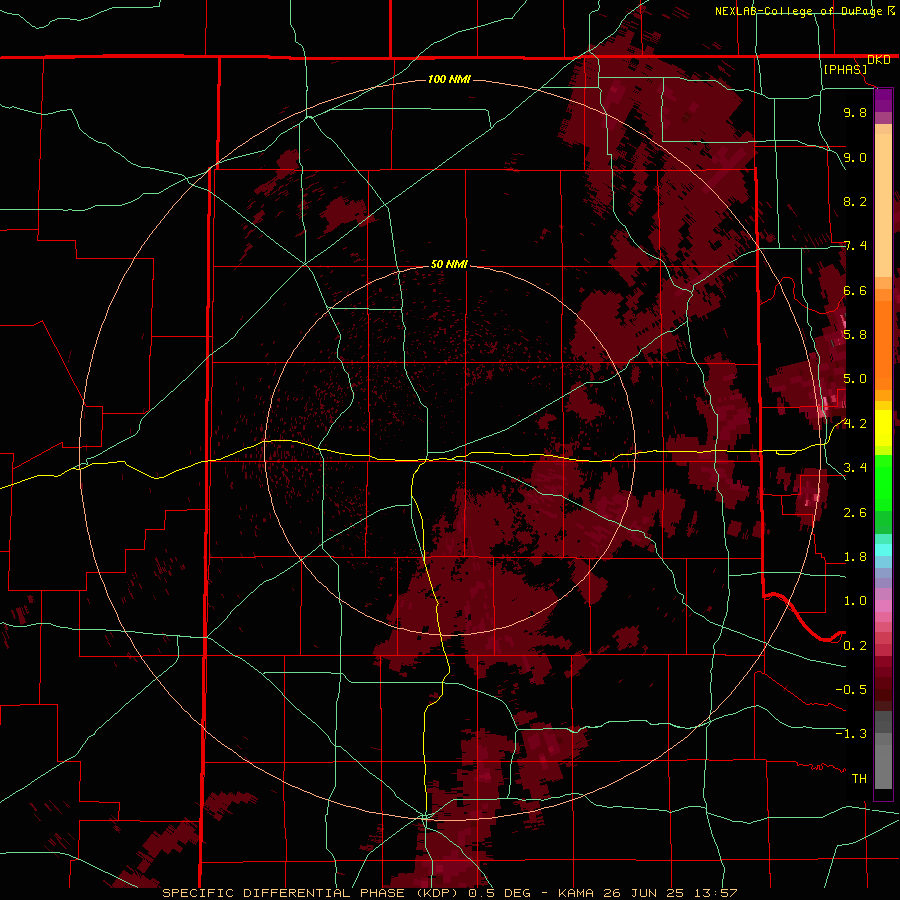Select the purple top segment of color bar
900x900 pixels.
(883, 100)
